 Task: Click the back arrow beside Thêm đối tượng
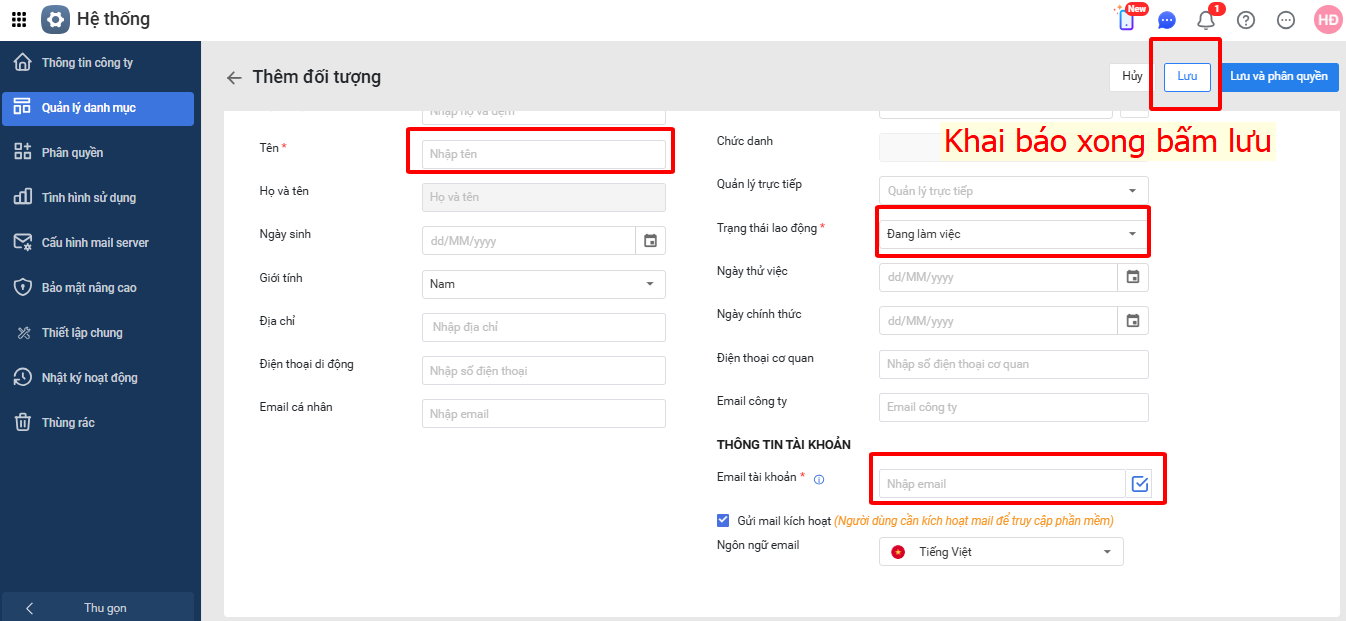click(234, 78)
